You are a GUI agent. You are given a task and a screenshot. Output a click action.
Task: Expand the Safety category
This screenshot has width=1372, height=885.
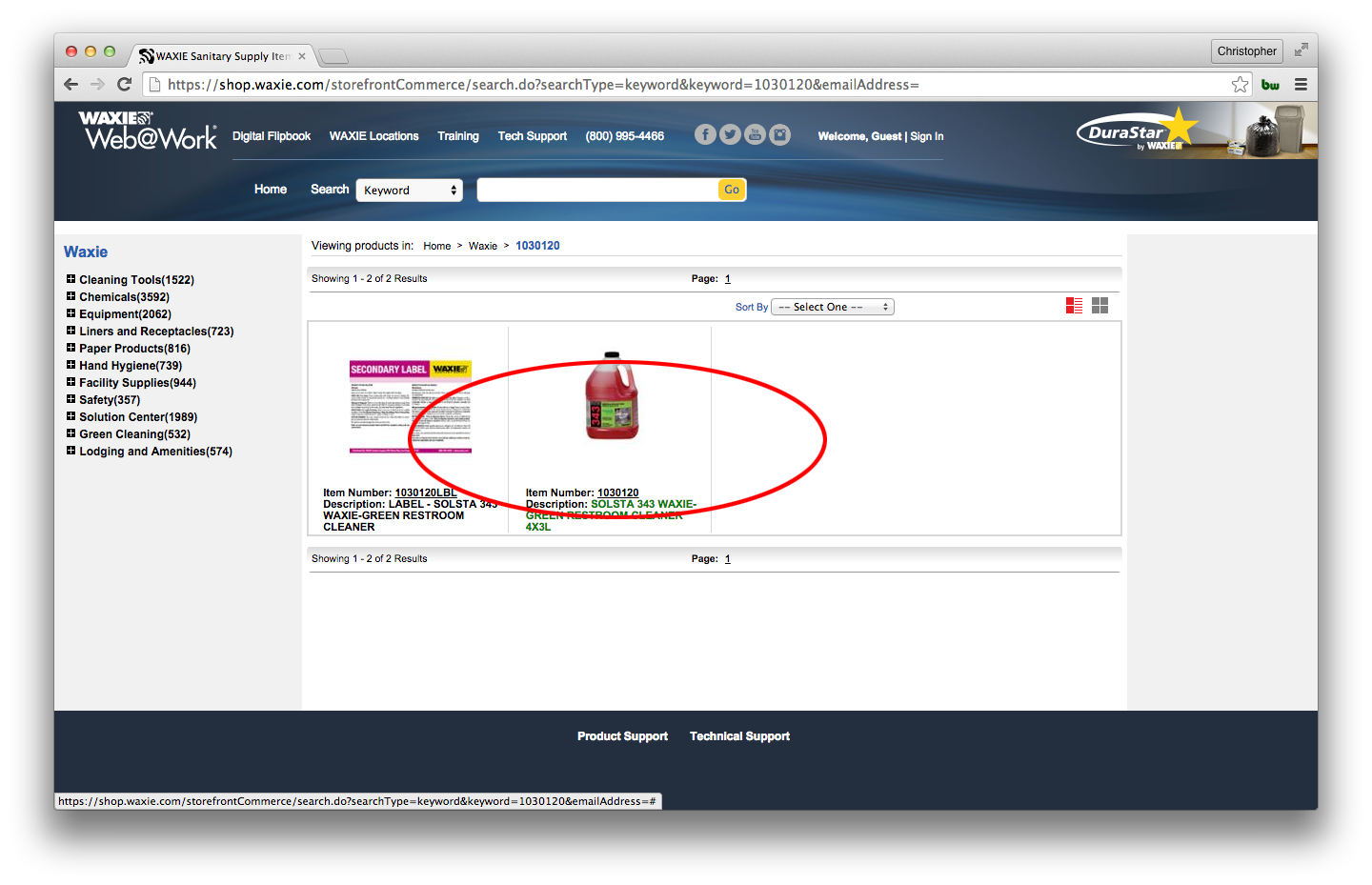[71, 399]
